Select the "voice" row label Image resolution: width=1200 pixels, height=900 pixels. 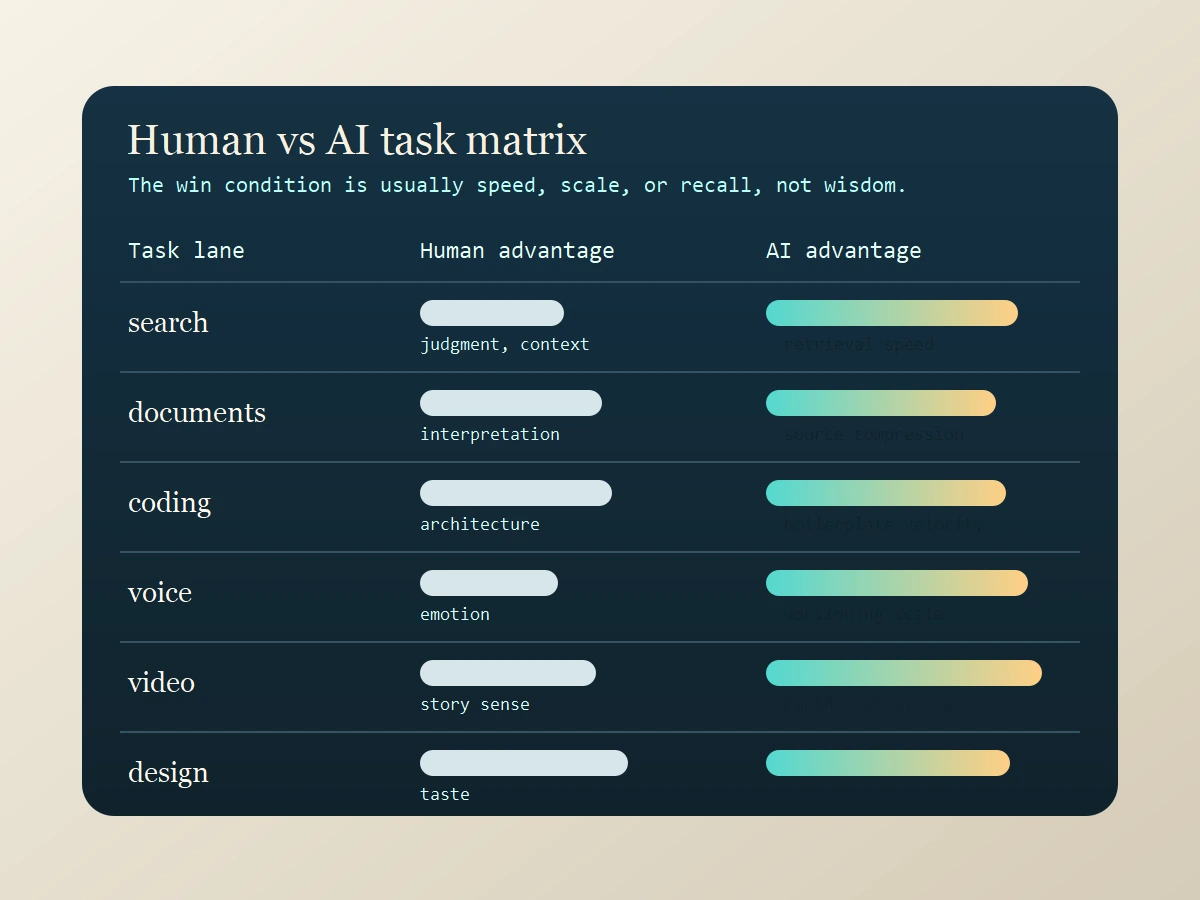point(160,593)
